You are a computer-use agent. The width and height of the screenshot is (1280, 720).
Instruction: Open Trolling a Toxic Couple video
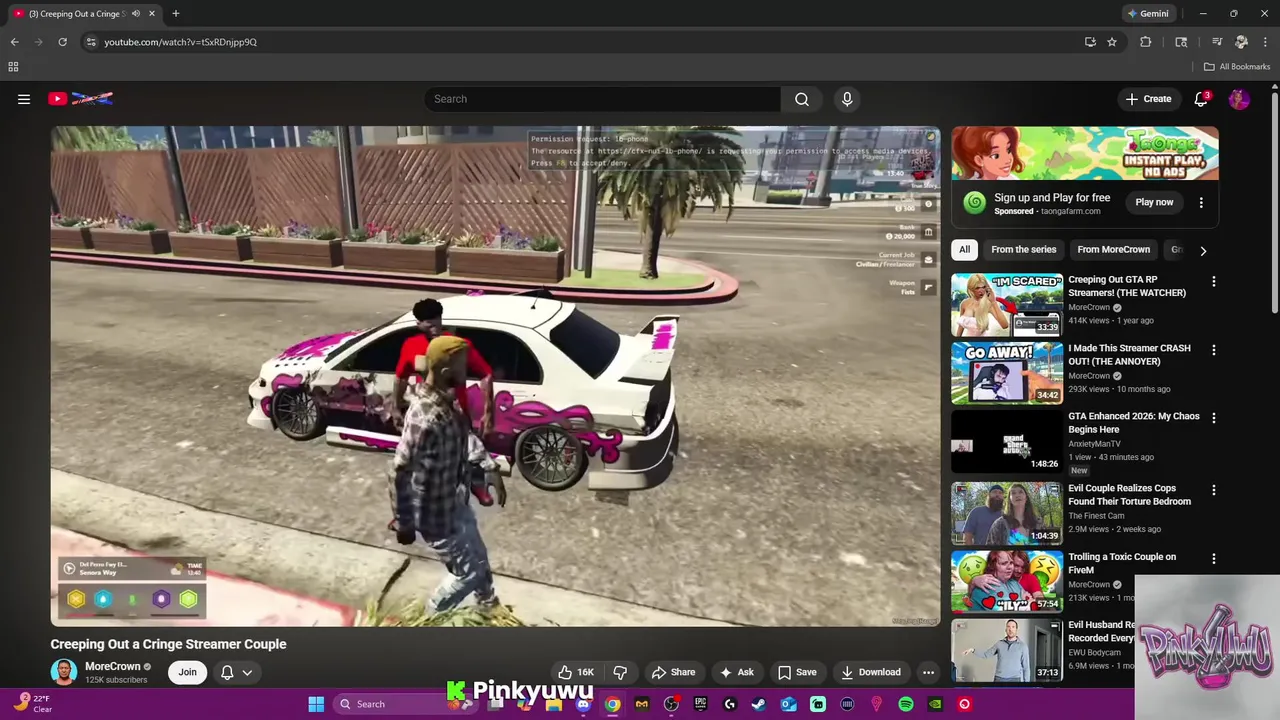tap(1122, 563)
